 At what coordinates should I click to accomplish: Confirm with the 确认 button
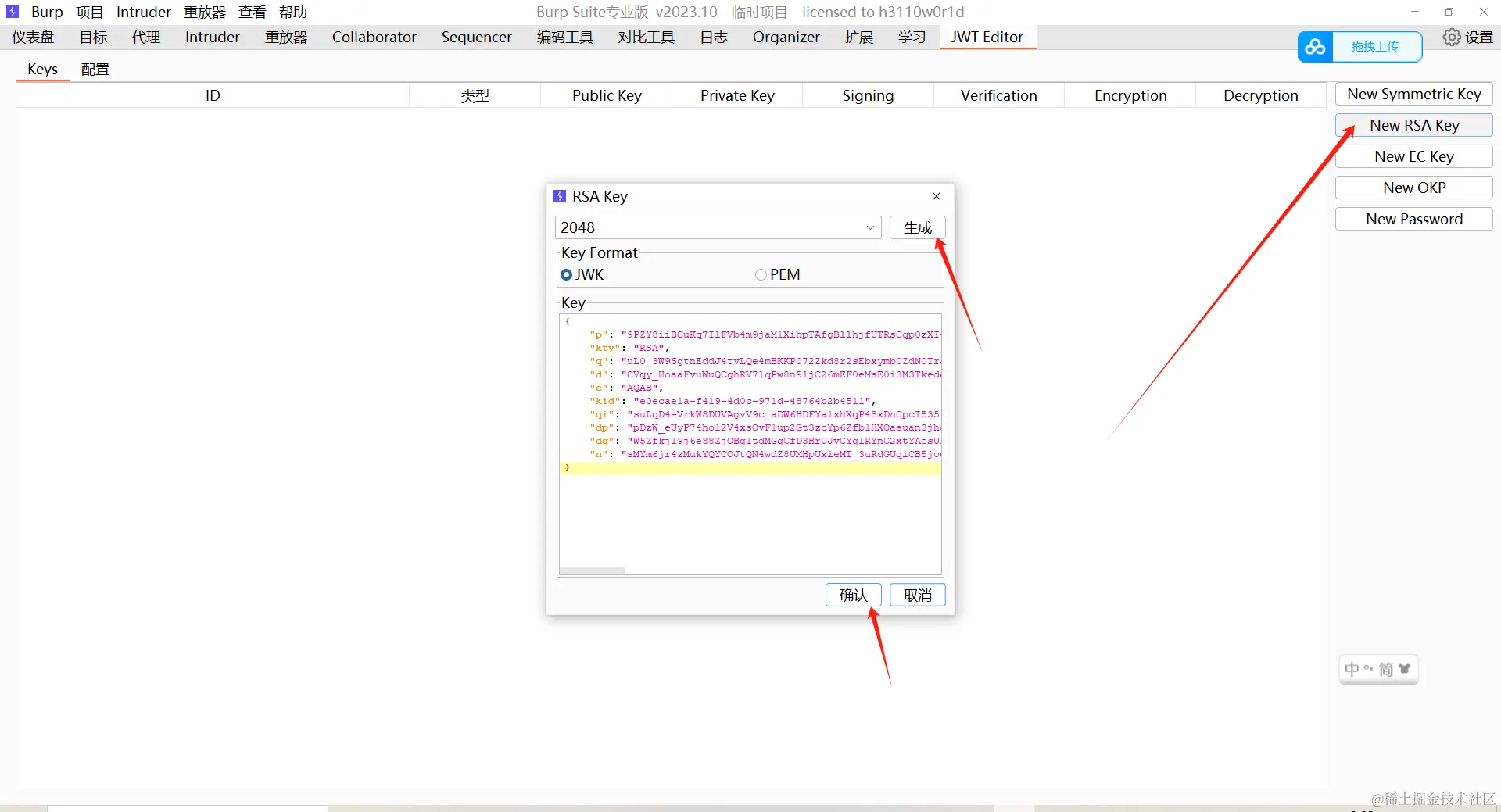[854, 595]
